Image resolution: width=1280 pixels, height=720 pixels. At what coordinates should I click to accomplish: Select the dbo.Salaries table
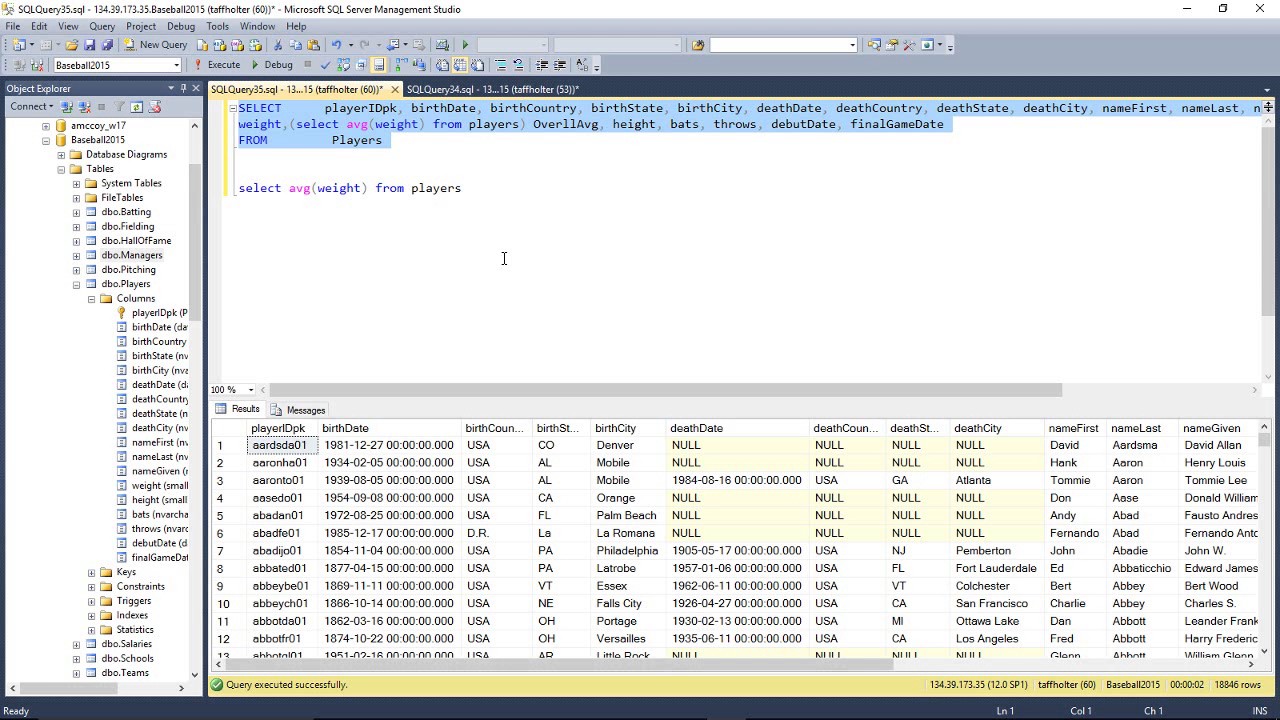[x=126, y=644]
